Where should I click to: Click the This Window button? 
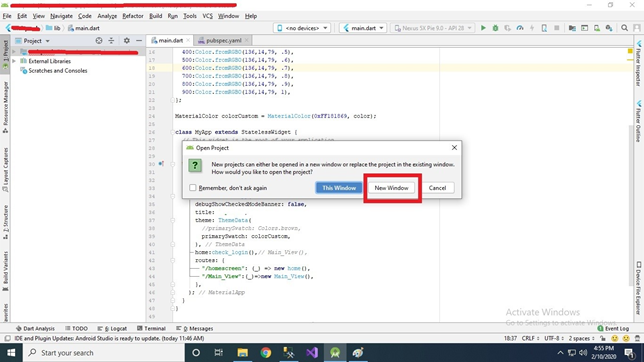[x=339, y=188]
